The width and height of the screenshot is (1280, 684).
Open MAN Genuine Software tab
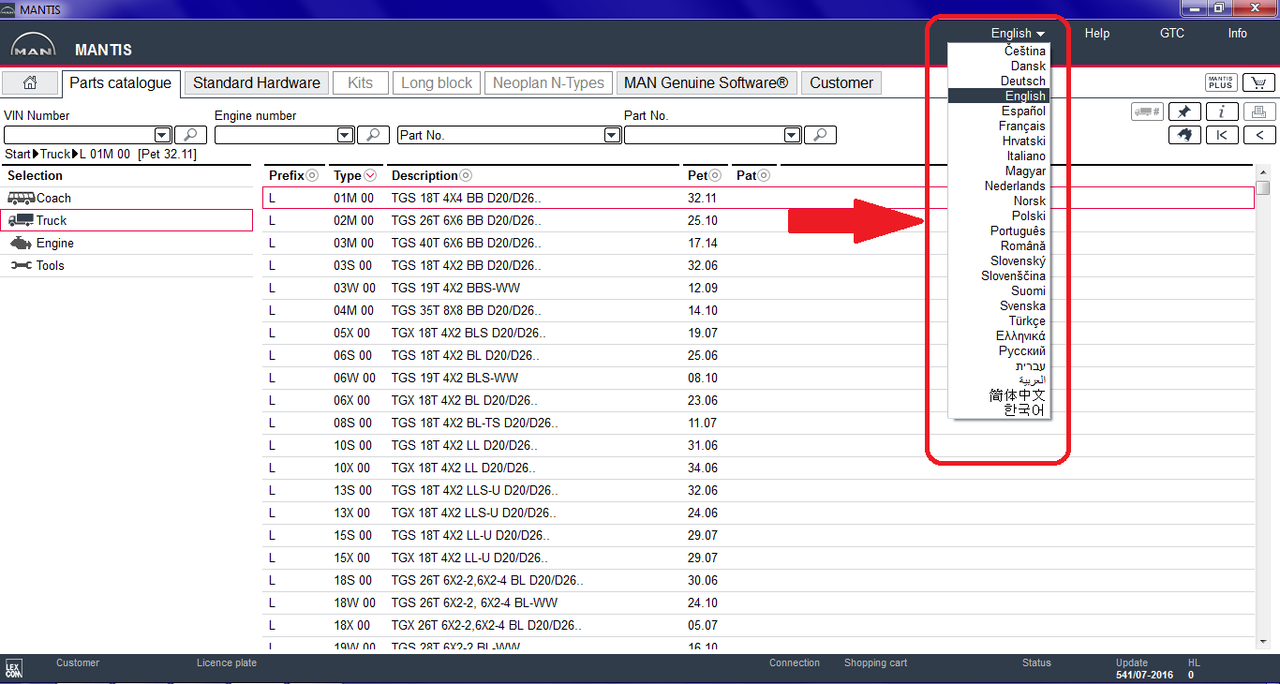coord(706,83)
